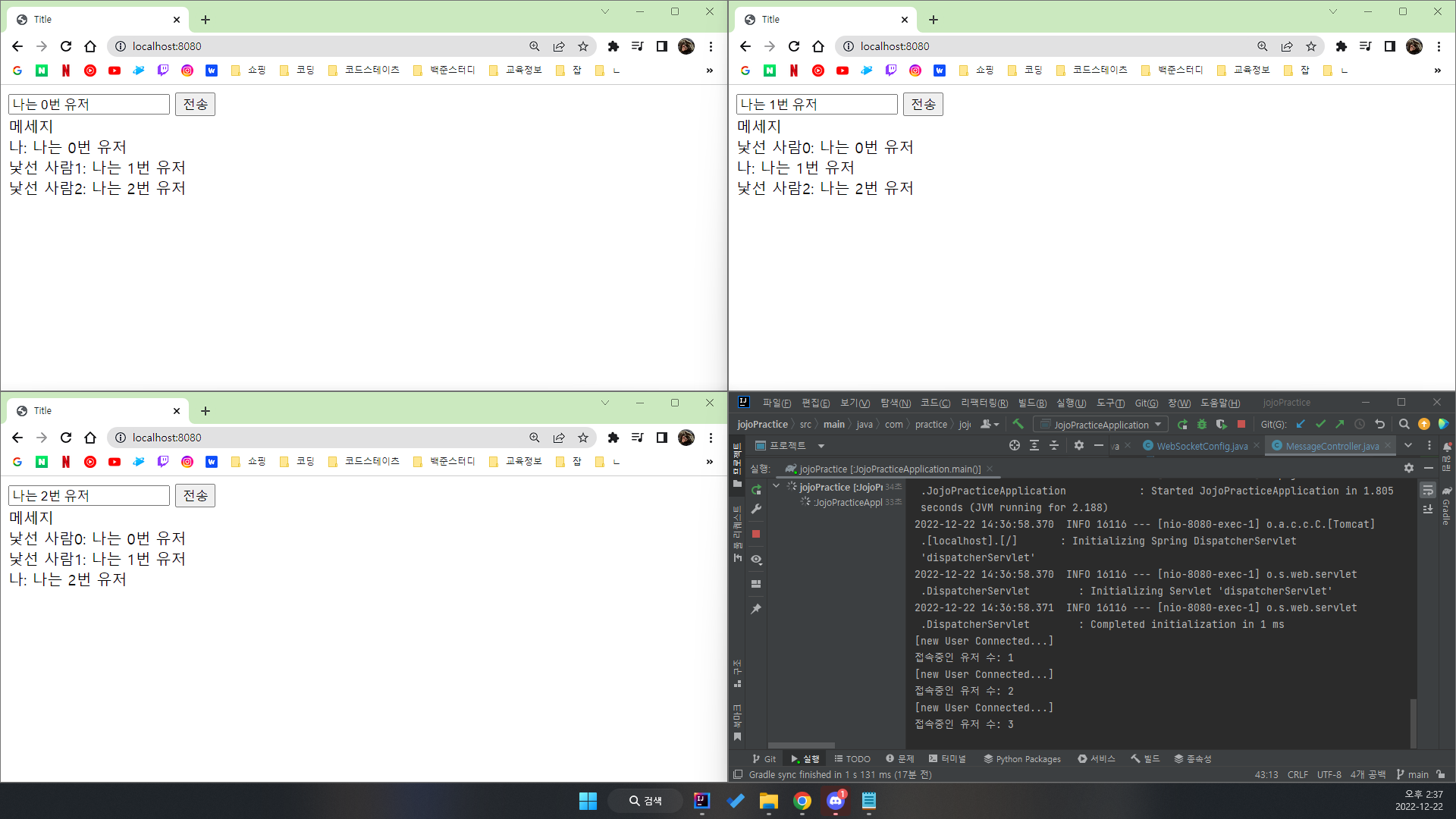Click the 터미널 tool window button

click(x=948, y=759)
